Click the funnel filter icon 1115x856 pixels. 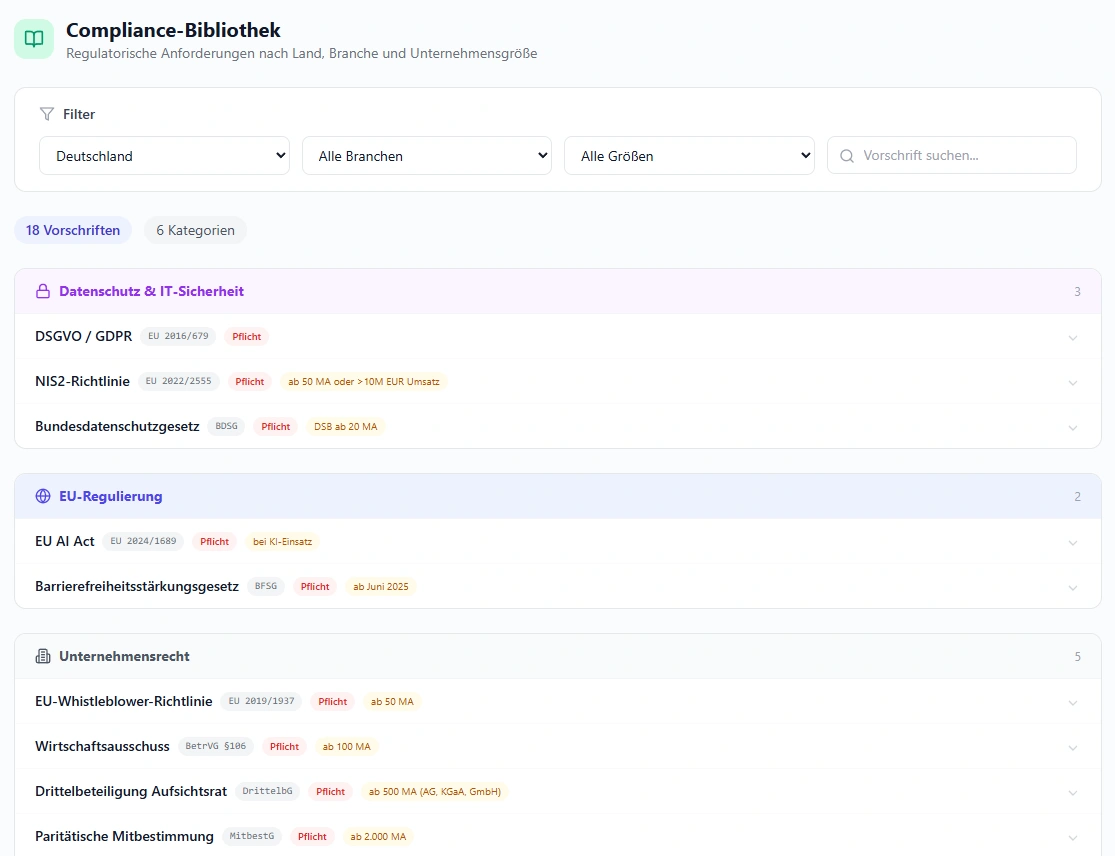[x=46, y=114]
